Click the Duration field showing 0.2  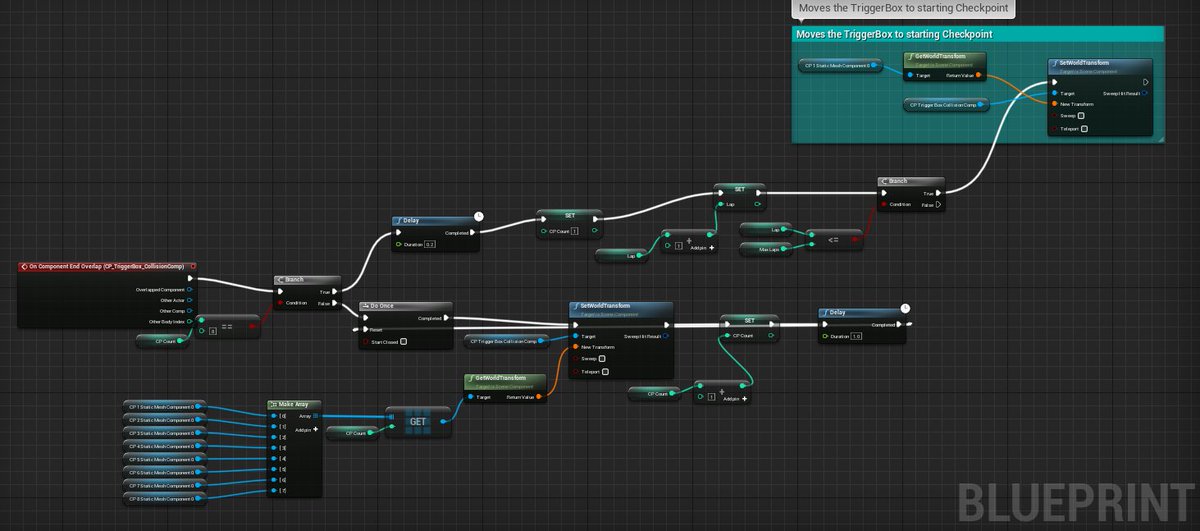click(429, 244)
